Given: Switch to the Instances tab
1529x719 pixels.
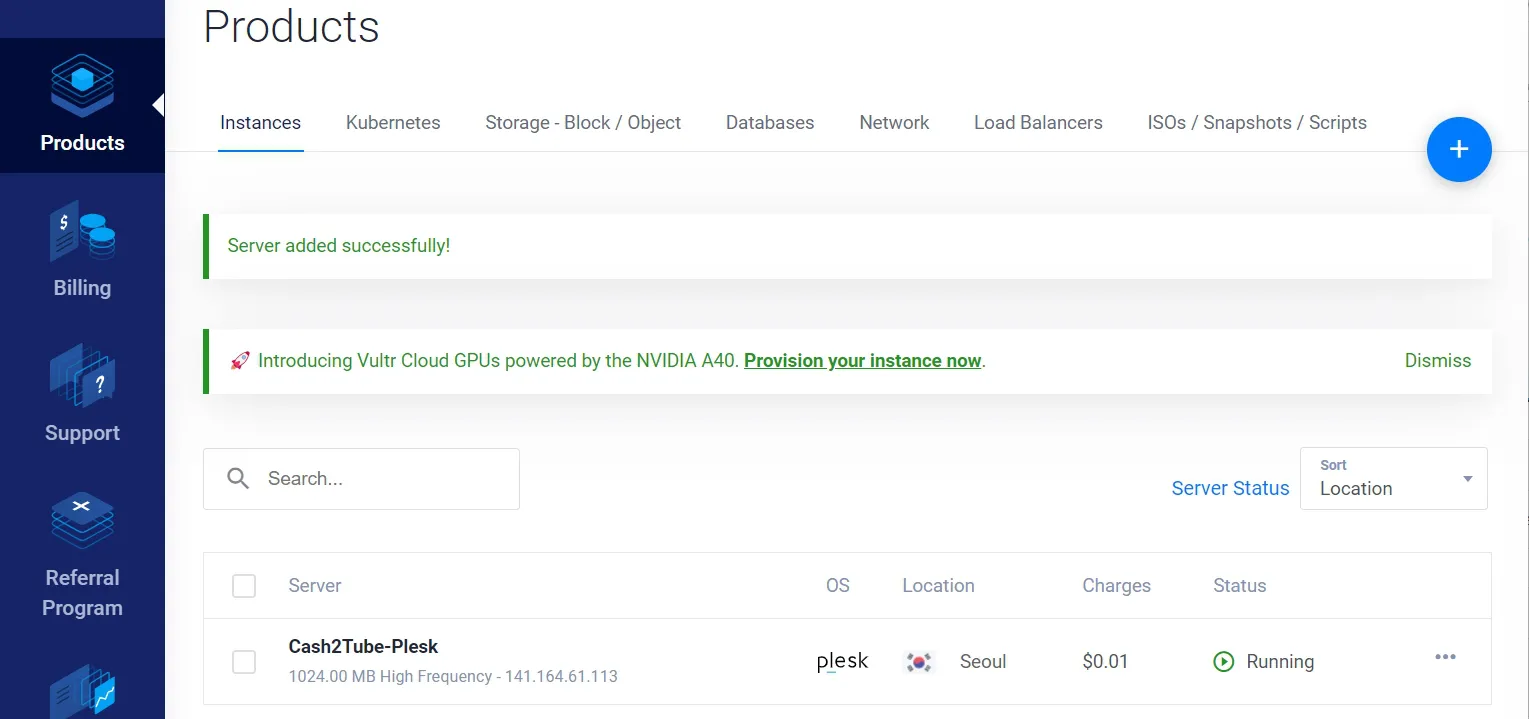Looking at the screenshot, I should pos(260,123).
